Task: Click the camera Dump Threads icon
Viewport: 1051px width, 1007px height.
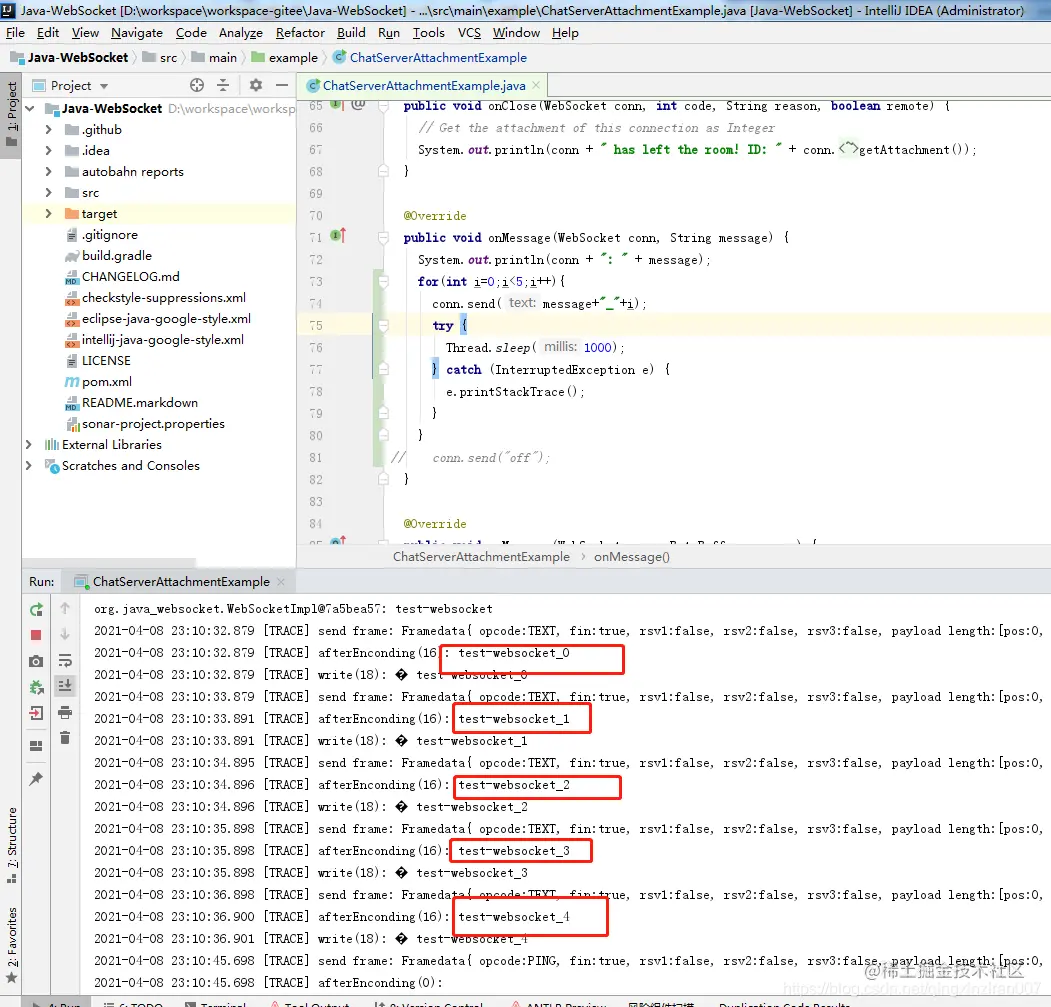Action: (36, 661)
